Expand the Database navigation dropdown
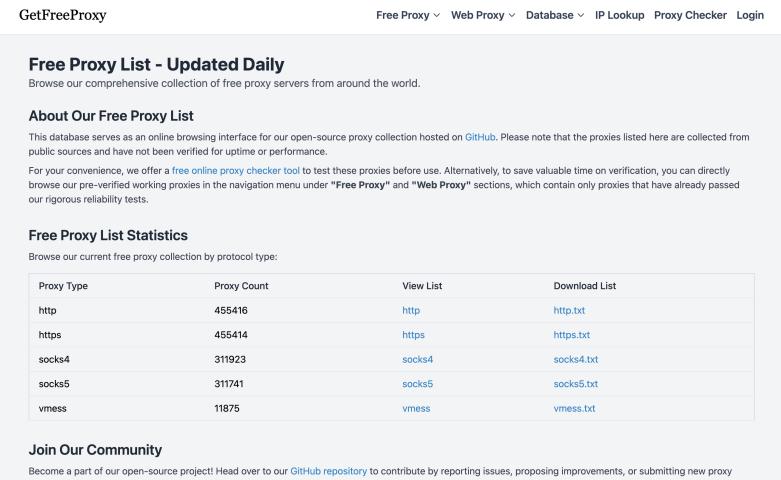This screenshot has height=480, width=781. pyautogui.click(x=555, y=15)
